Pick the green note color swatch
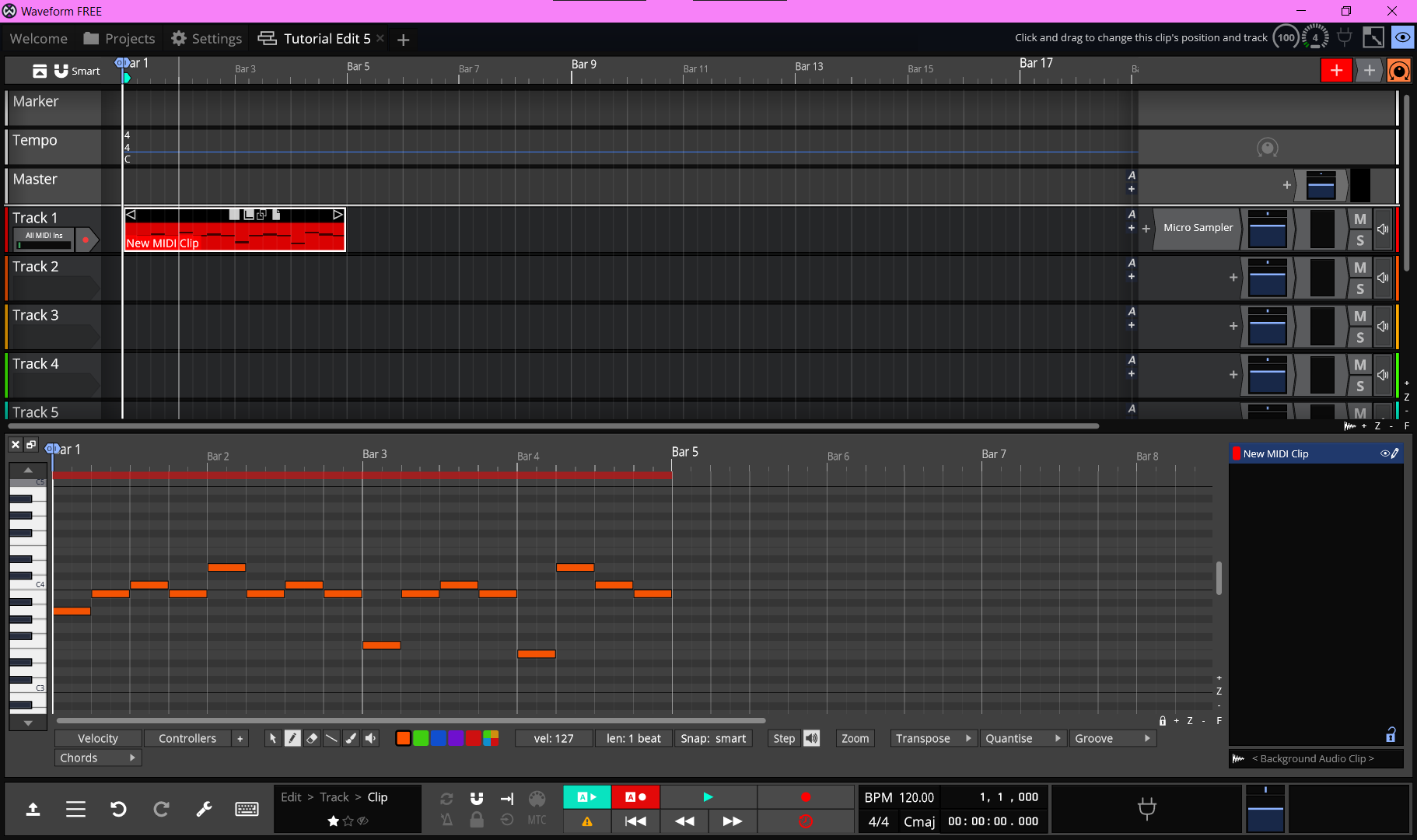Image resolution: width=1417 pixels, height=840 pixels. [421, 738]
